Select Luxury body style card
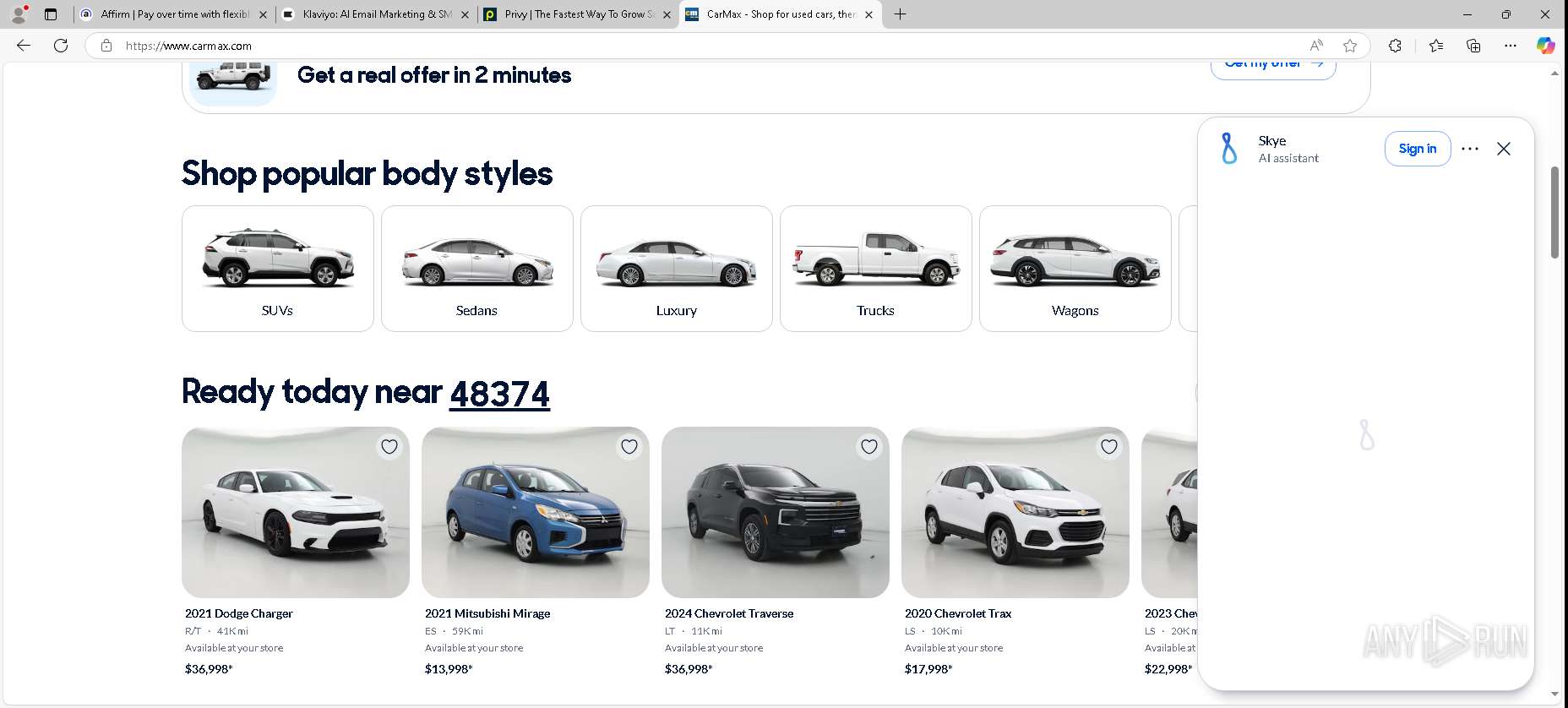Screen dimensions: 1568x708 pos(677,269)
